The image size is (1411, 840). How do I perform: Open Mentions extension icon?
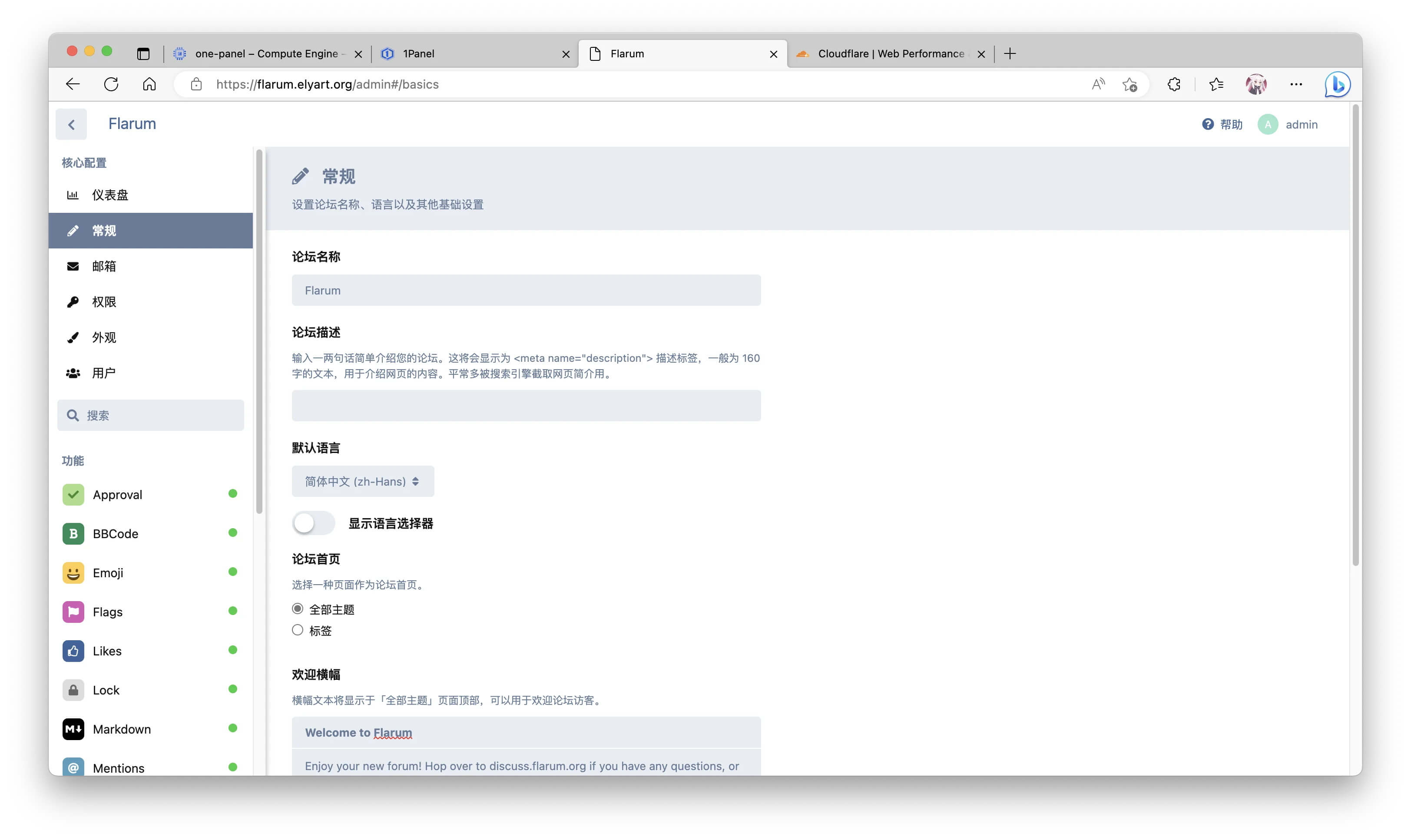[73, 767]
